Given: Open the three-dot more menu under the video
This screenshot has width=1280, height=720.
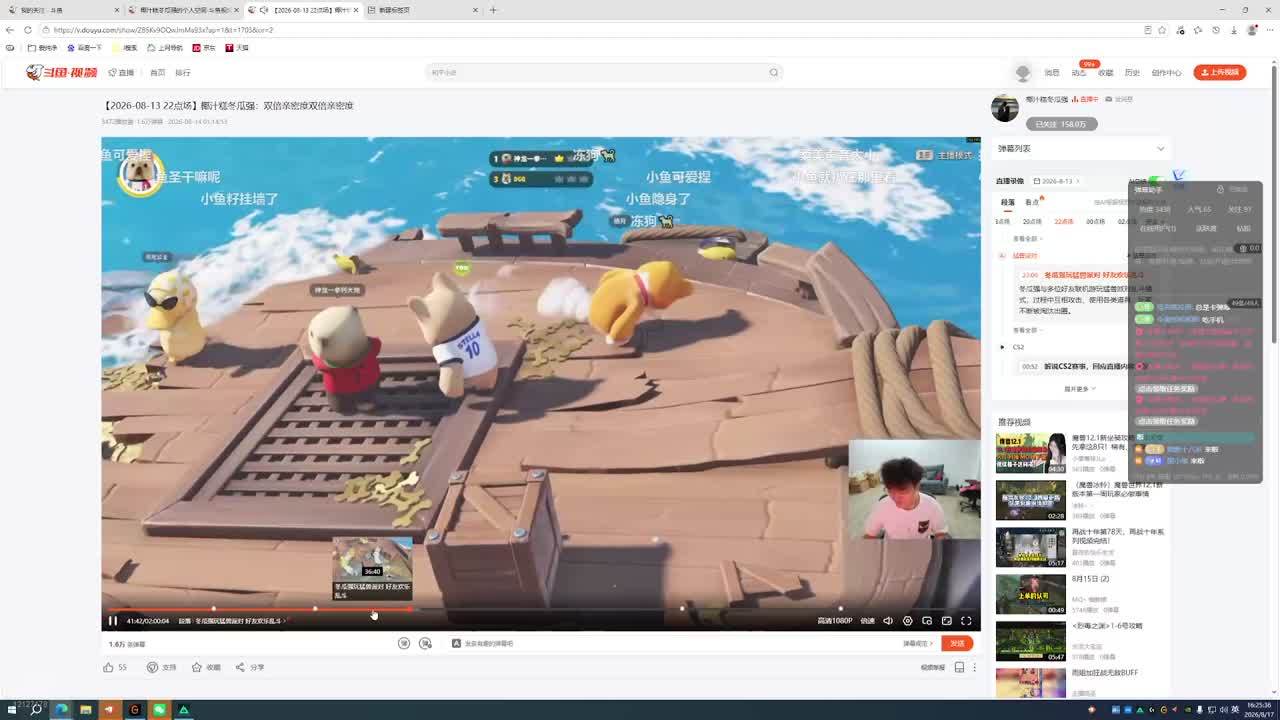Looking at the screenshot, I should click(974, 667).
